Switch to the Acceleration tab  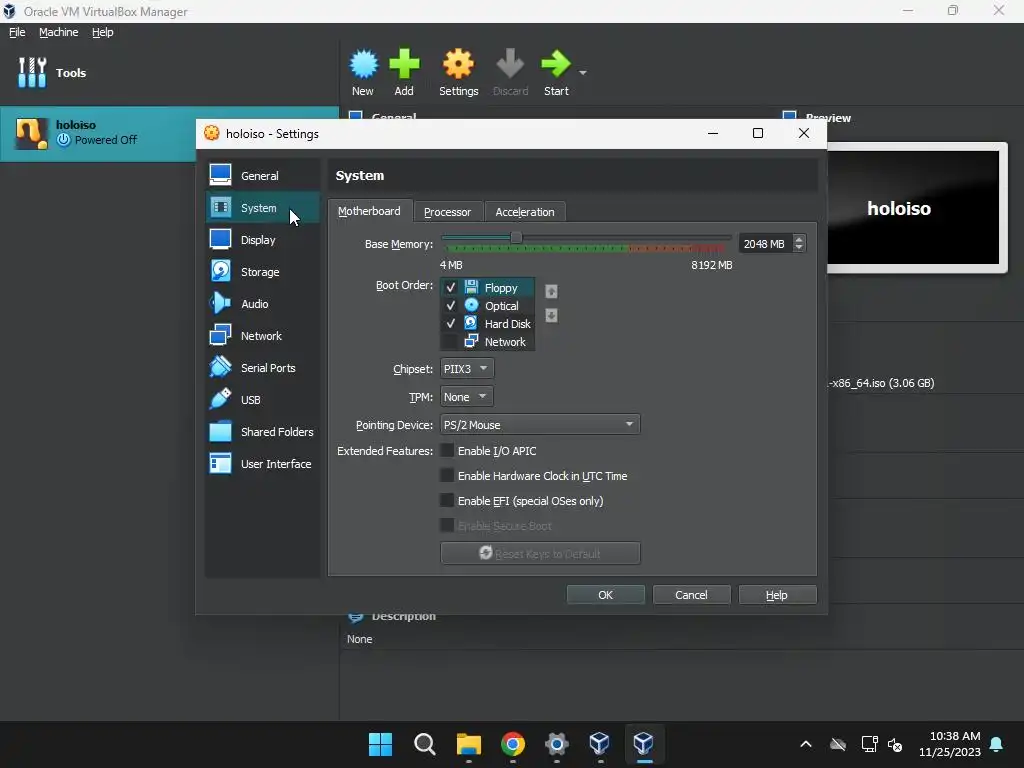525,212
